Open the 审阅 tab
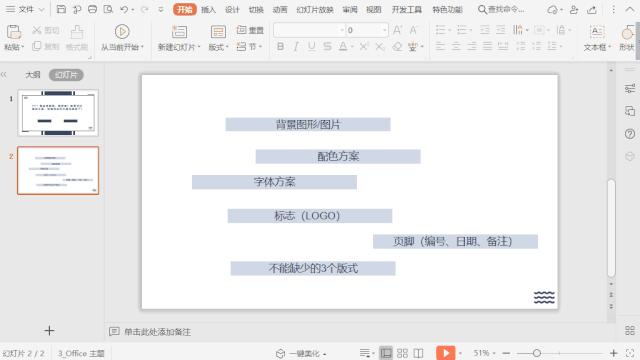The image size is (640, 360). click(x=350, y=9)
